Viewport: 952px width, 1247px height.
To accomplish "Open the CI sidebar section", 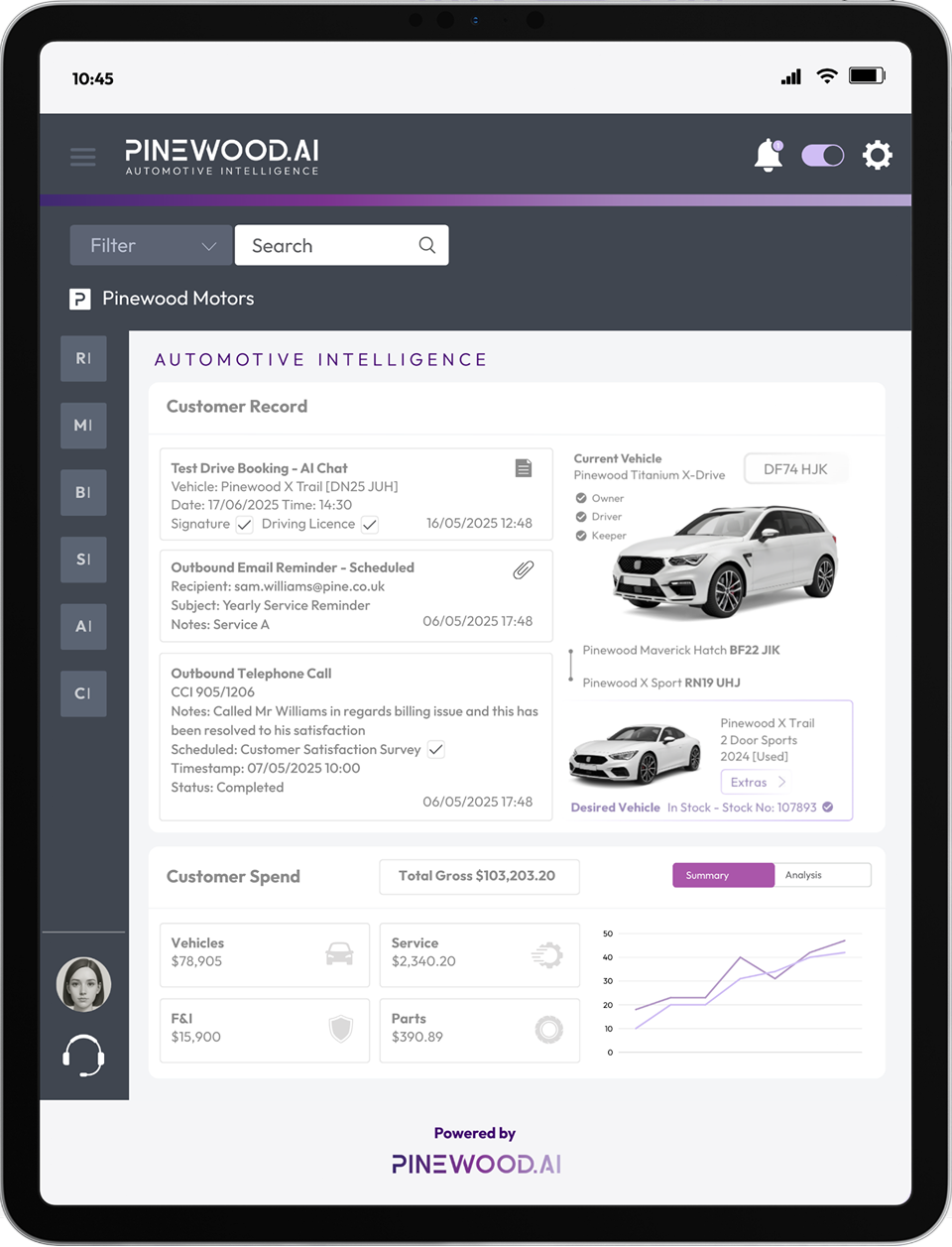I will [83, 693].
